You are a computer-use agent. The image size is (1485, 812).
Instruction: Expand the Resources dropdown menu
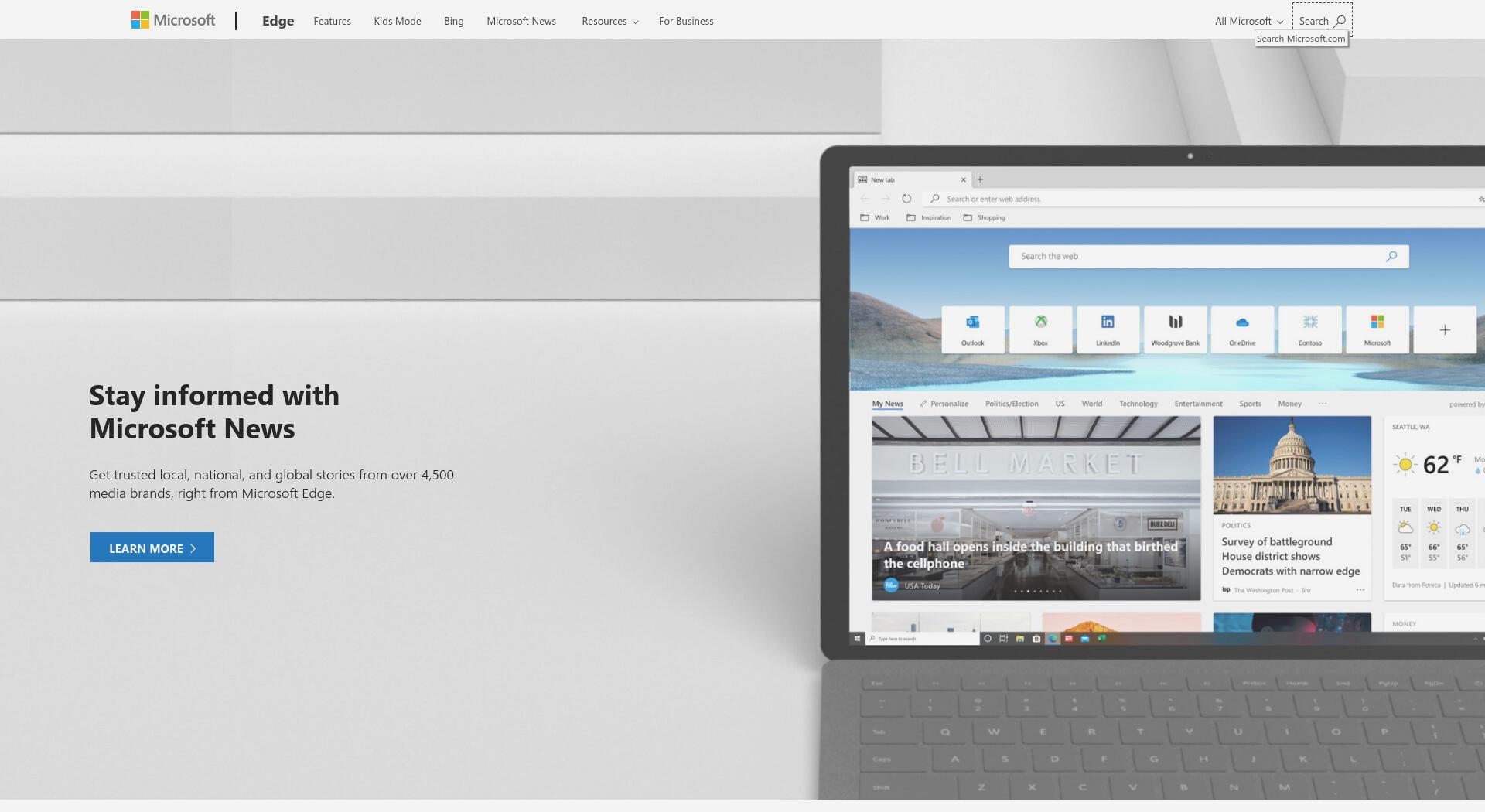pos(610,21)
